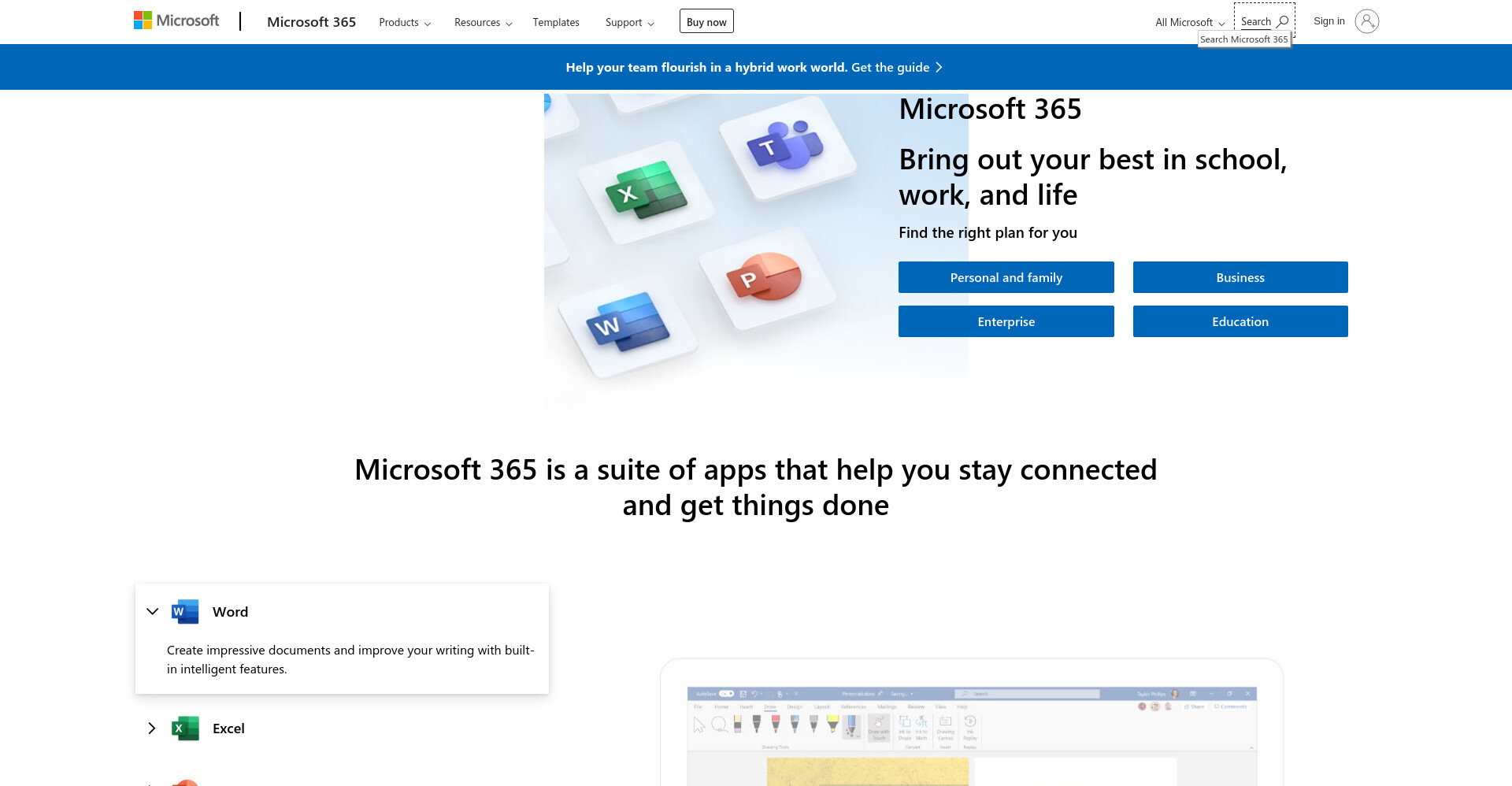Viewport: 1512px width, 786px height.
Task: Click the Microsoft 365 hero heading
Action: point(990,109)
